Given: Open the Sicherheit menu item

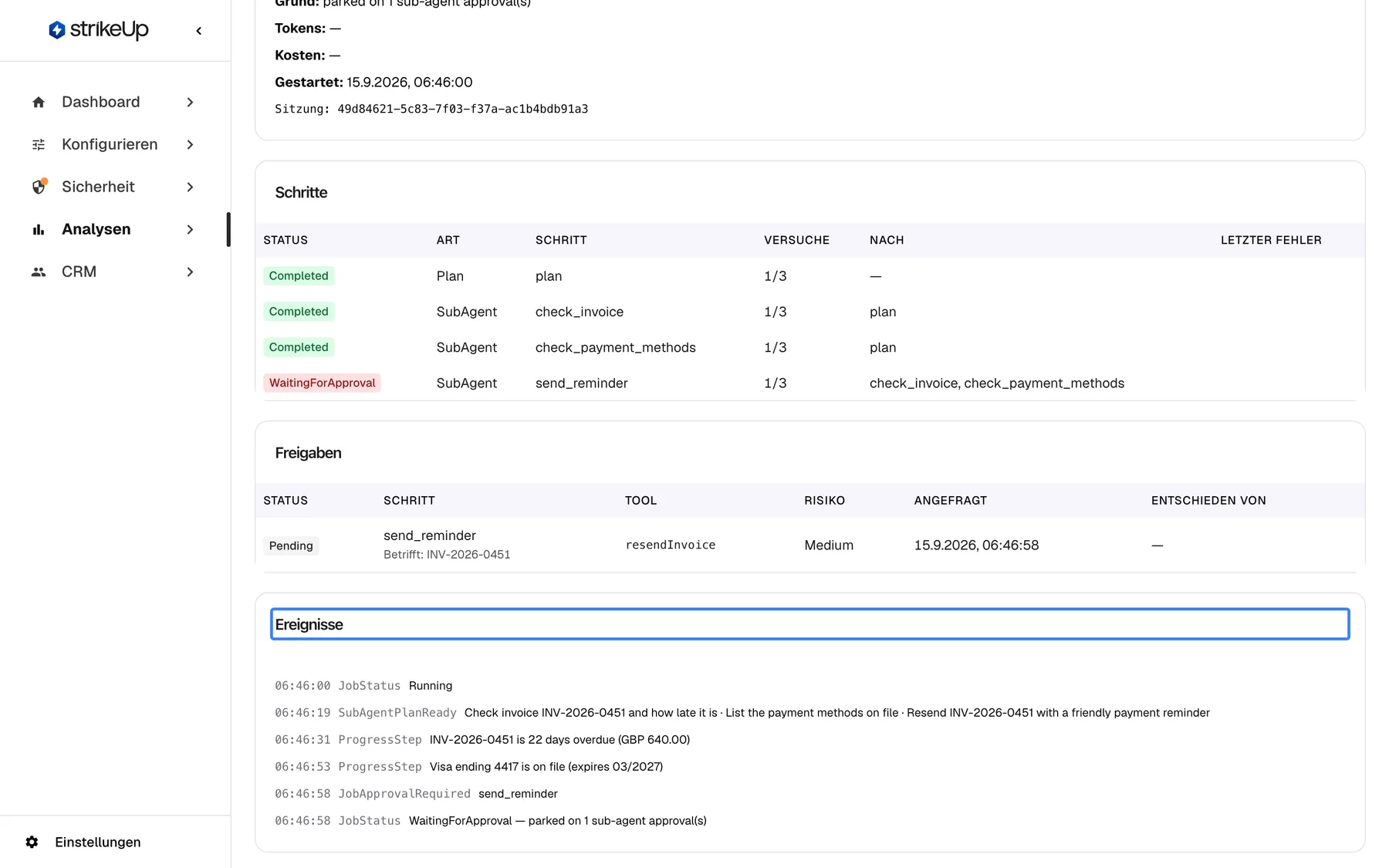Looking at the screenshot, I should click(x=113, y=187).
